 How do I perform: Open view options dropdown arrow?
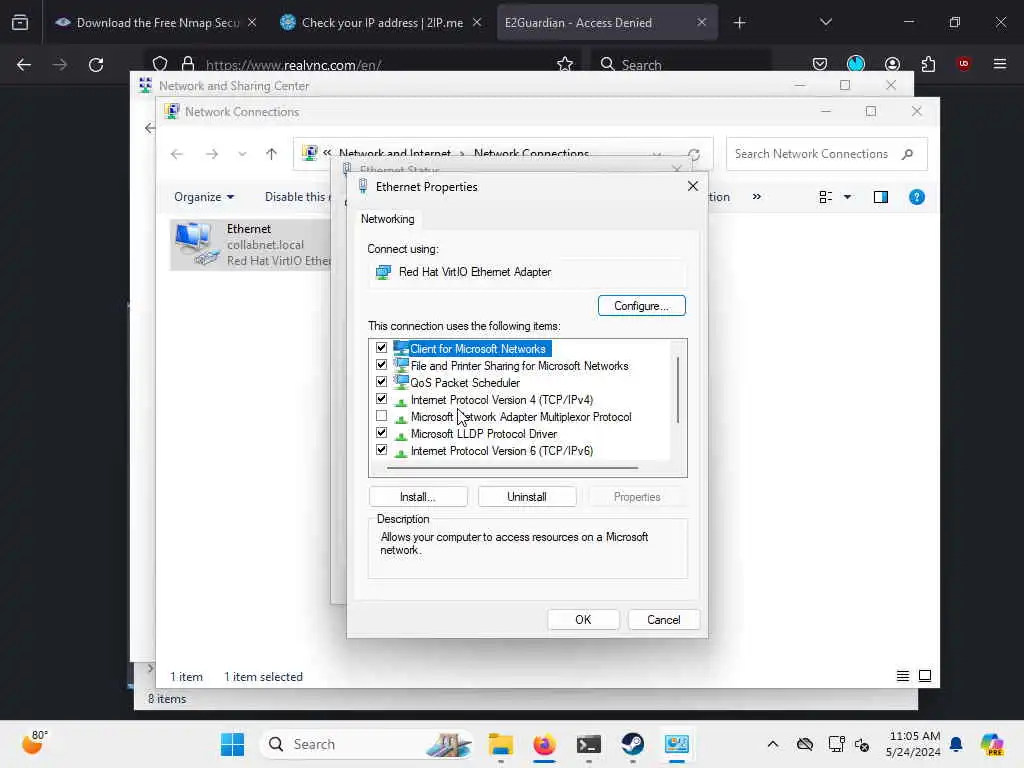coord(847,197)
